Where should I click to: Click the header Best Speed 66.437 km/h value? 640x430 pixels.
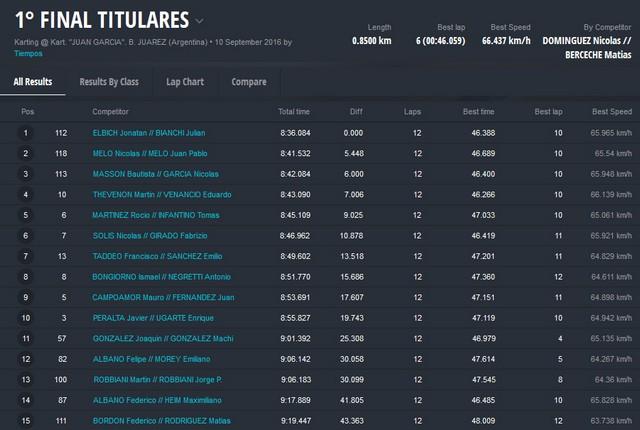pyautogui.click(x=506, y=41)
